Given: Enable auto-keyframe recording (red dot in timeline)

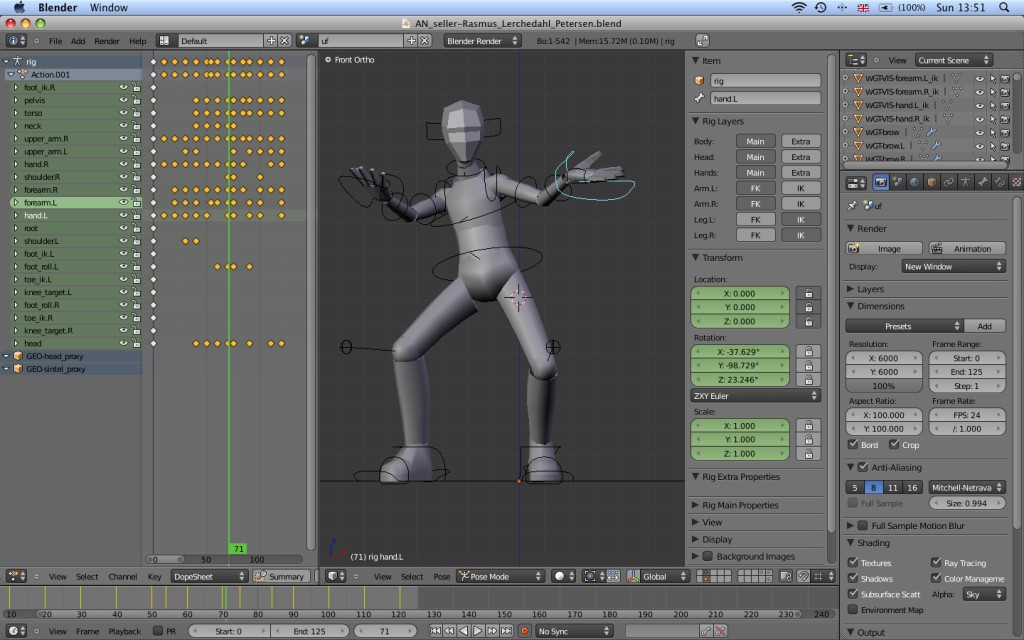Looking at the screenshot, I should [525, 631].
